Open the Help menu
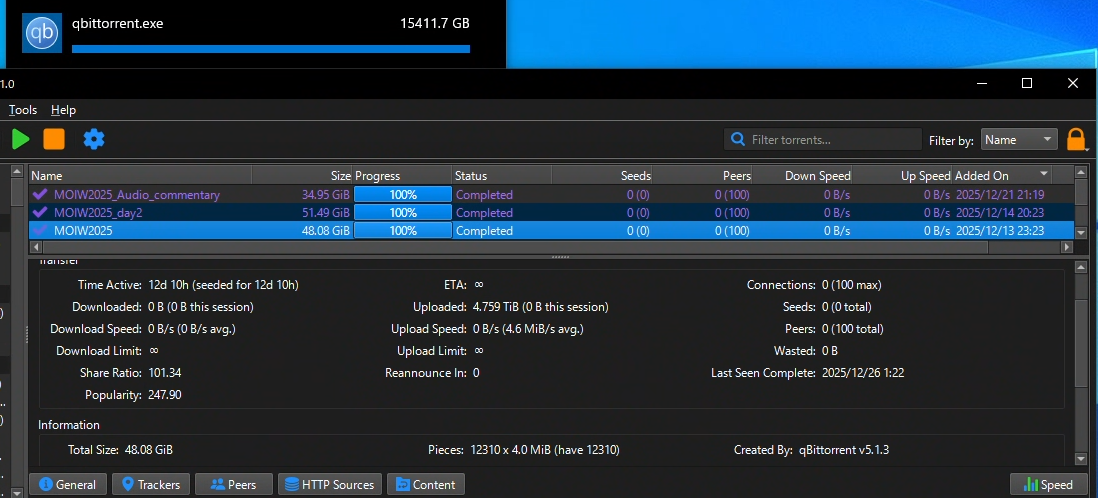Screen dimensions: 1098x498 (63, 110)
